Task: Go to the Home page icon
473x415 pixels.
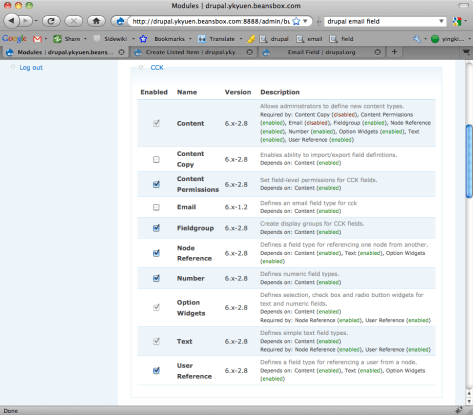Action: pos(96,21)
